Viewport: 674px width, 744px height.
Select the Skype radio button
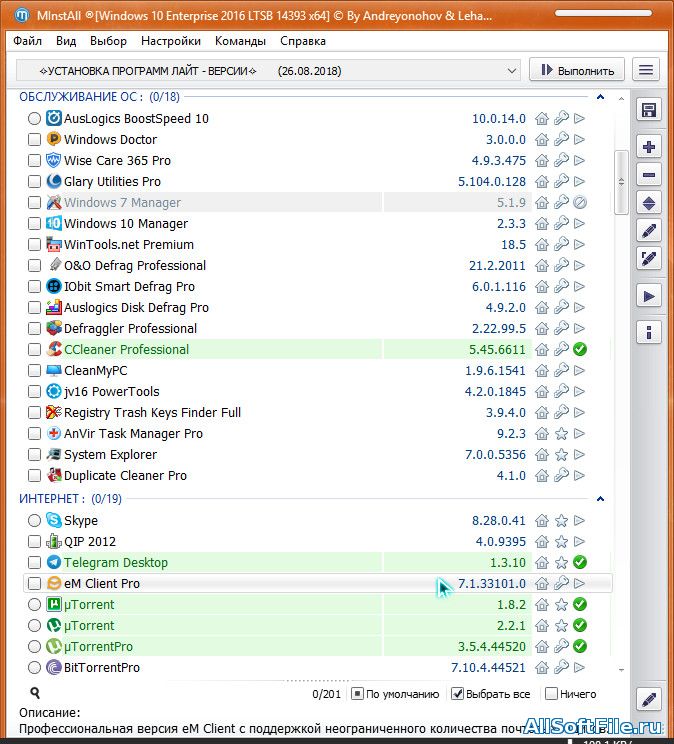pyautogui.click(x=34, y=521)
